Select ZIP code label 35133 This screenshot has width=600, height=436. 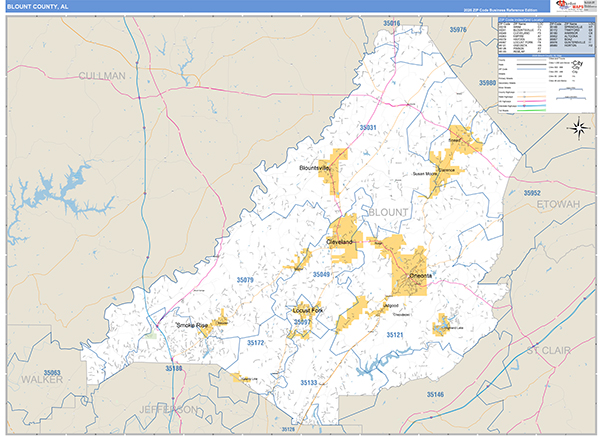[x=308, y=383]
